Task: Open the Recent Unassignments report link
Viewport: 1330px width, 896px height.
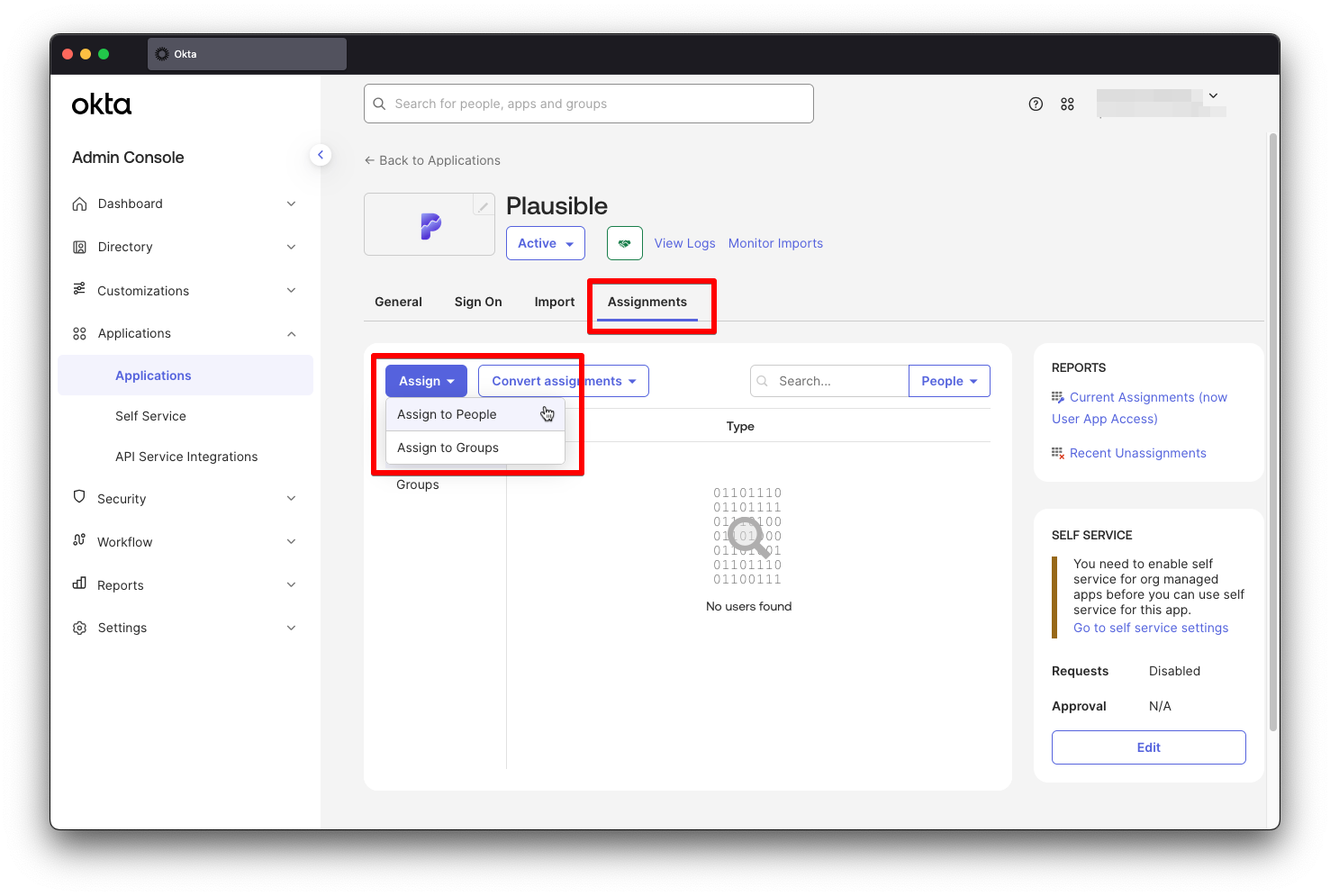Action: [1137, 453]
